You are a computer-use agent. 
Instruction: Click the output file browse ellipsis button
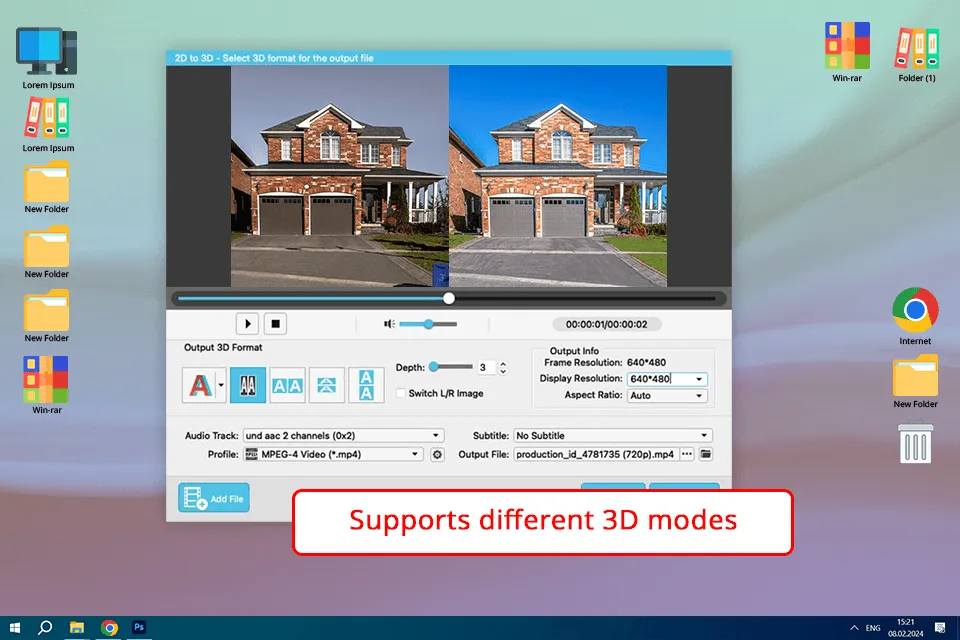pos(687,454)
